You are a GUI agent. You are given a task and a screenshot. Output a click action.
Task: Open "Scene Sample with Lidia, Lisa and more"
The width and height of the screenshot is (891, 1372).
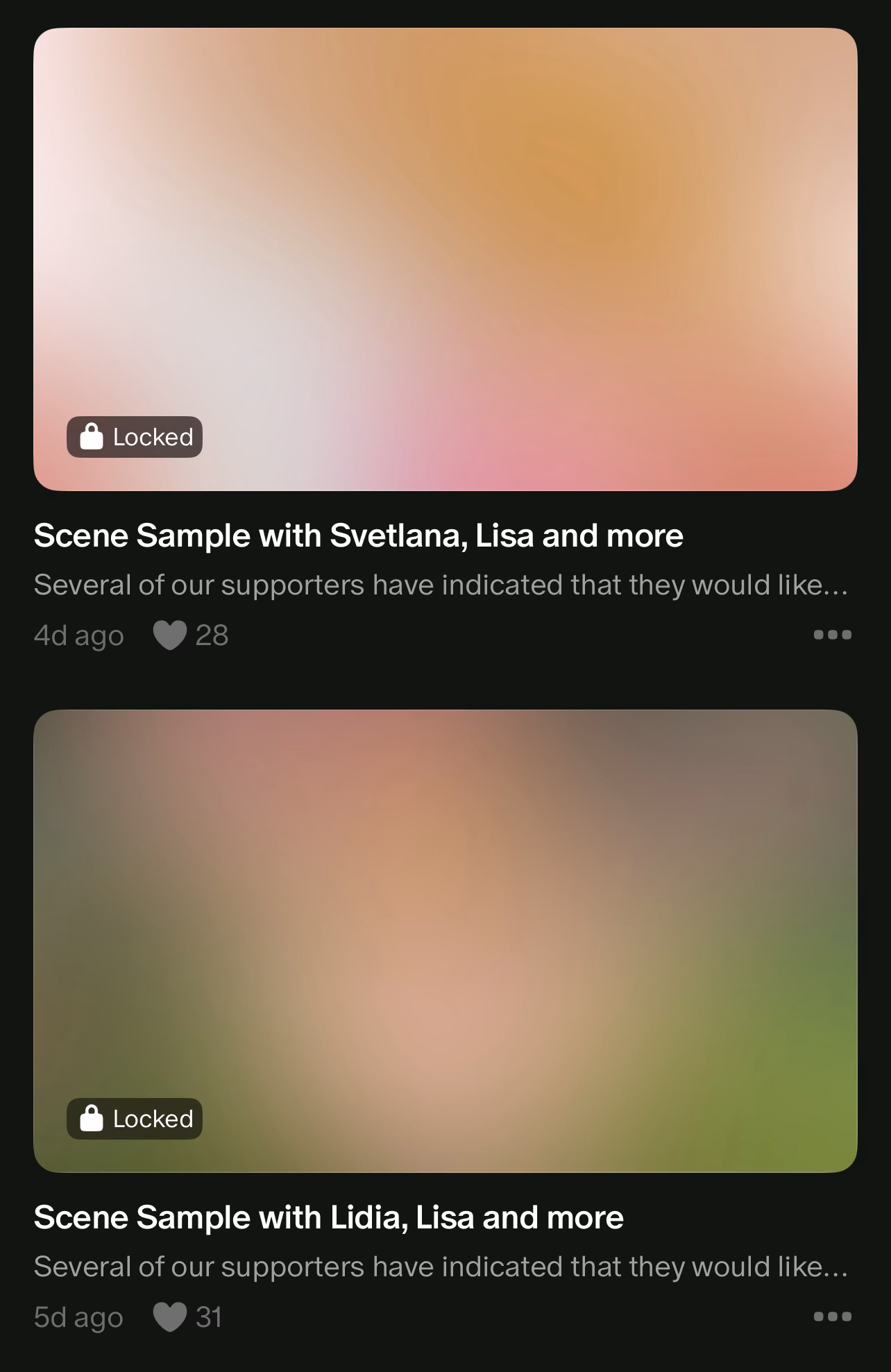click(x=328, y=1217)
